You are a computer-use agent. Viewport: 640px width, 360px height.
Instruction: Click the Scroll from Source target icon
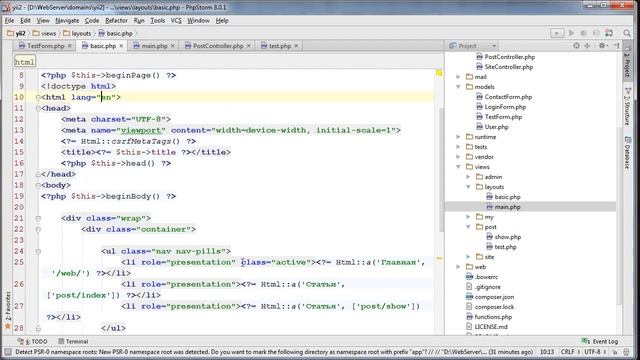point(576,46)
